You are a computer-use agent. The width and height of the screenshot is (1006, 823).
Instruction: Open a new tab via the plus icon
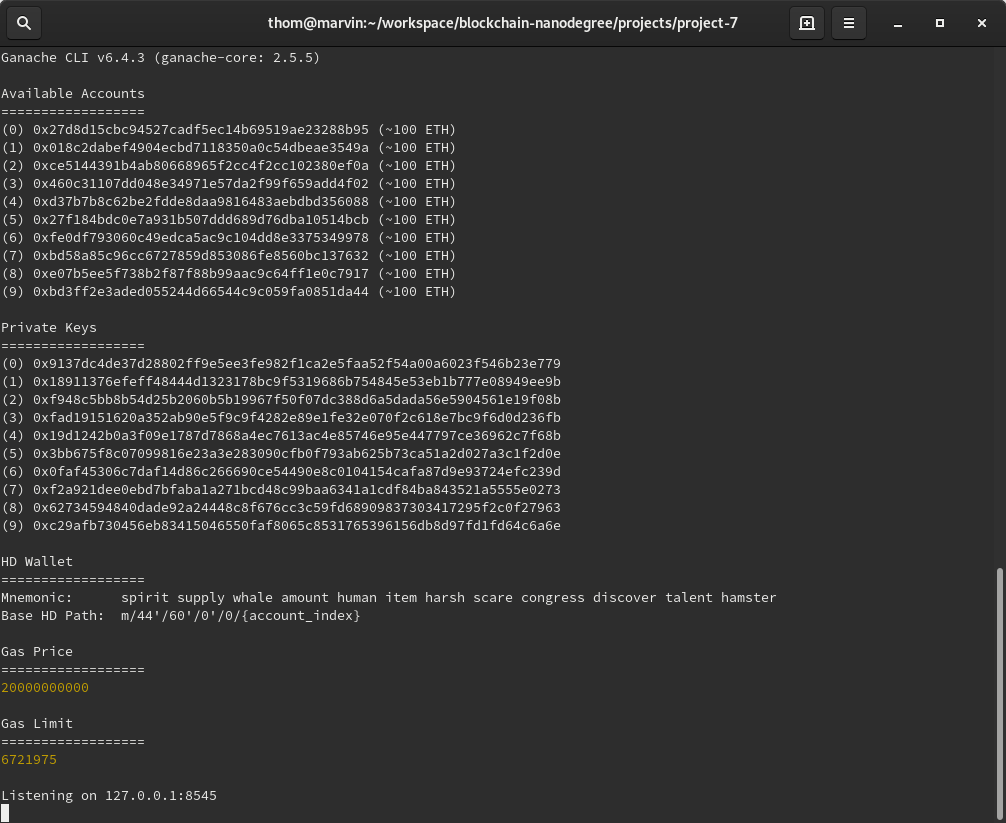pyautogui.click(x=806, y=23)
